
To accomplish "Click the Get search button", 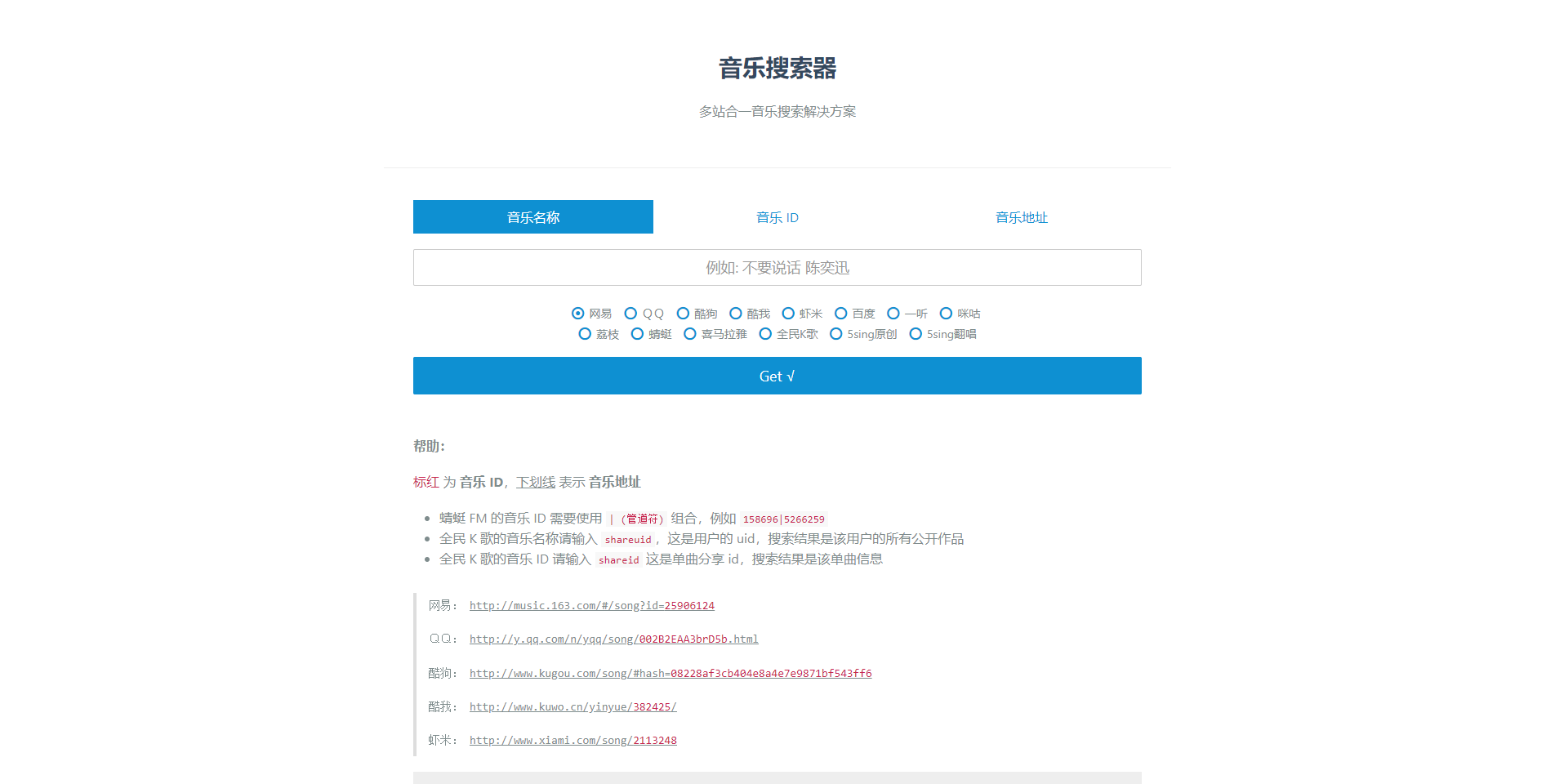I will (777, 376).
